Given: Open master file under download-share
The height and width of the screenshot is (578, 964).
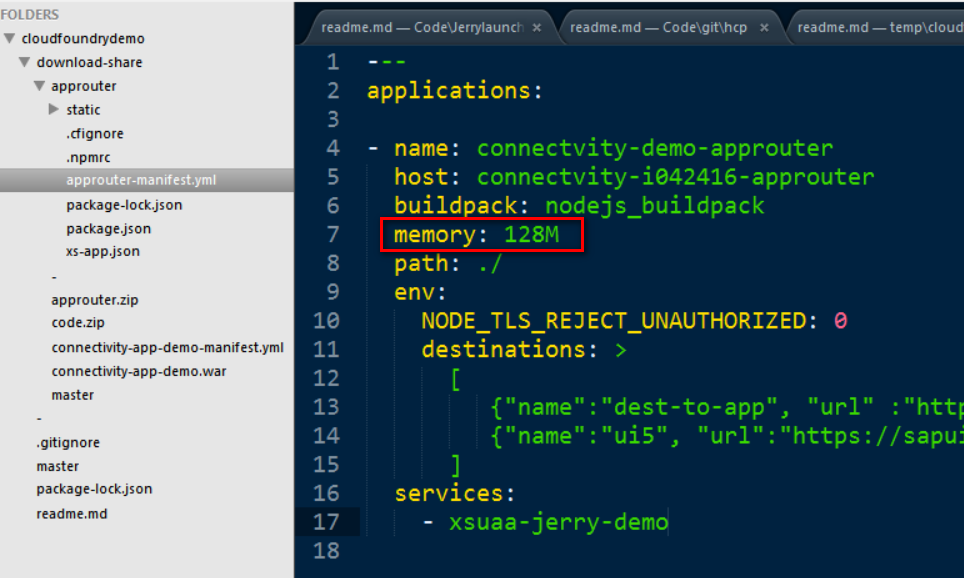Looking at the screenshot, I should 73,395.
